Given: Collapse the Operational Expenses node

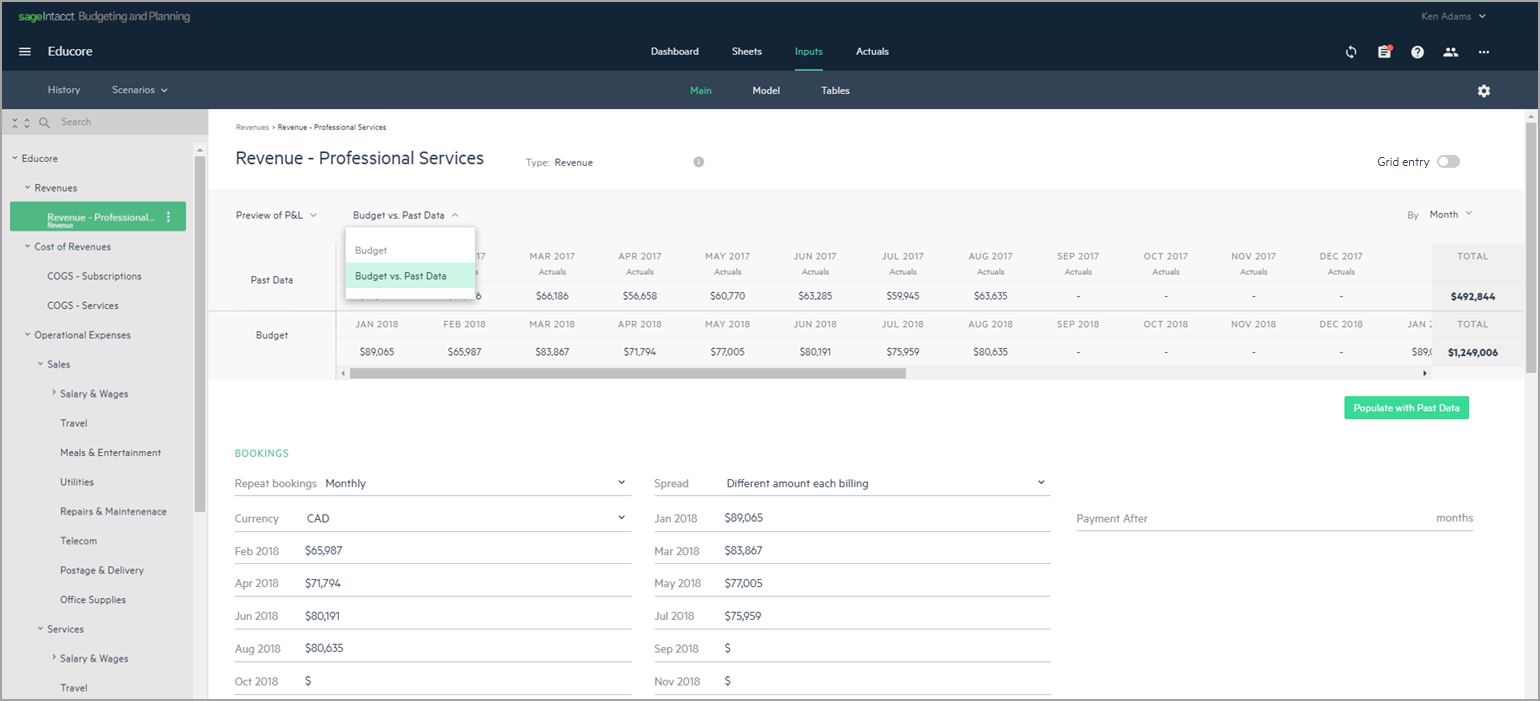Looking at the screenshot, I should click(27, 335).
